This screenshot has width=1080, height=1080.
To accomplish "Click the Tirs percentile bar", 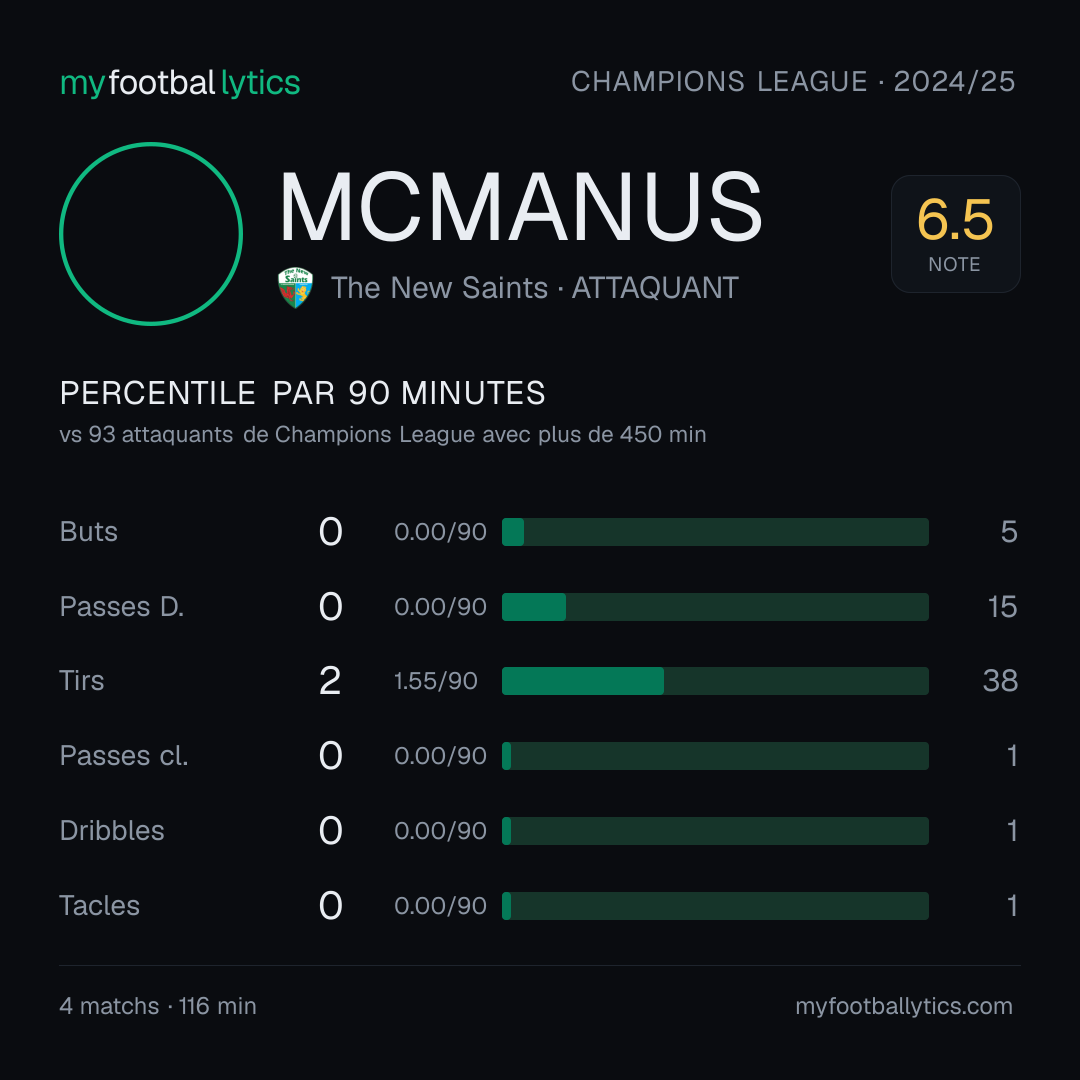I will tap(715, 681).
